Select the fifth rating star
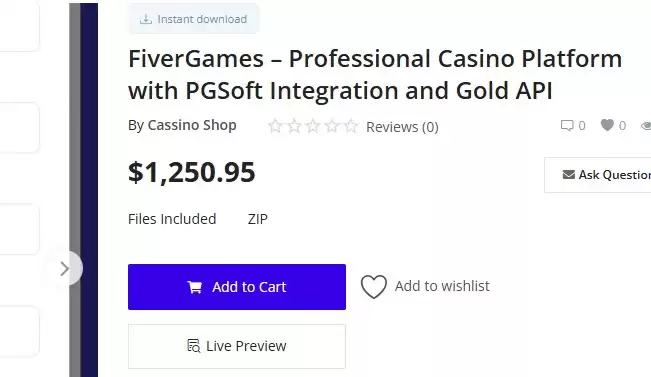Image resolution: width=651 pixels, height=377 pixels. 351,126
